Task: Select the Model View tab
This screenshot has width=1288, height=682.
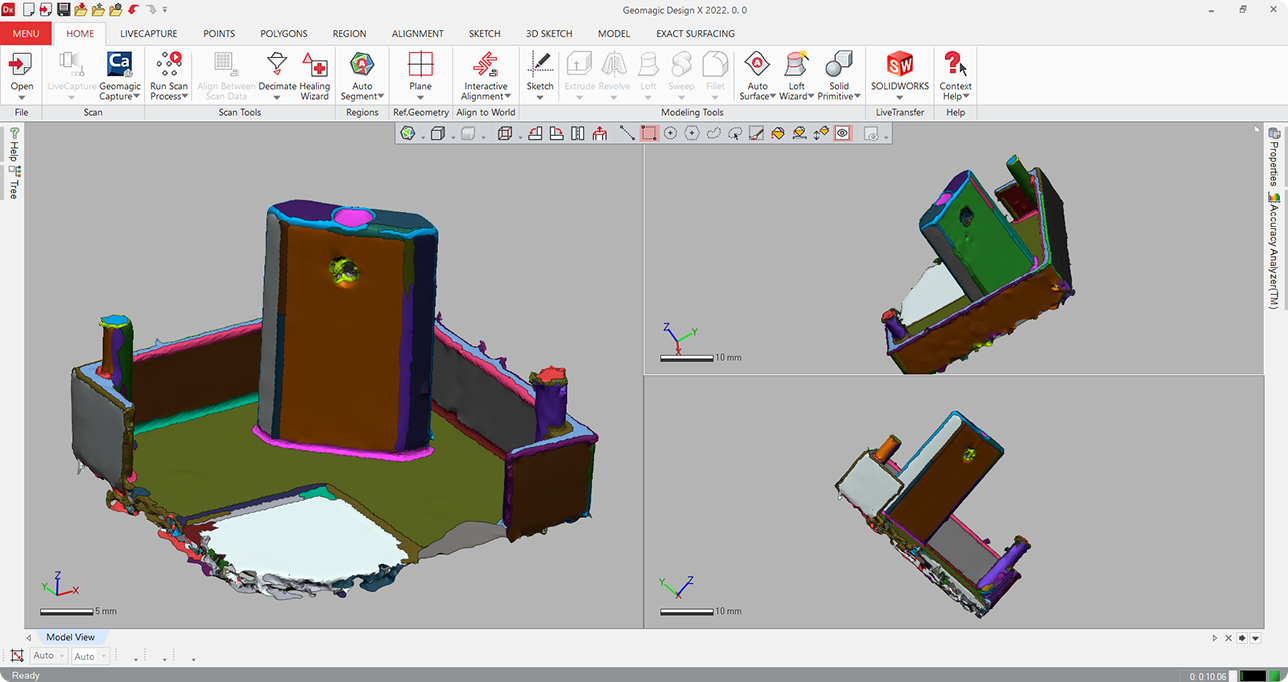Action: pyautogui.click(x=70, y=637)
